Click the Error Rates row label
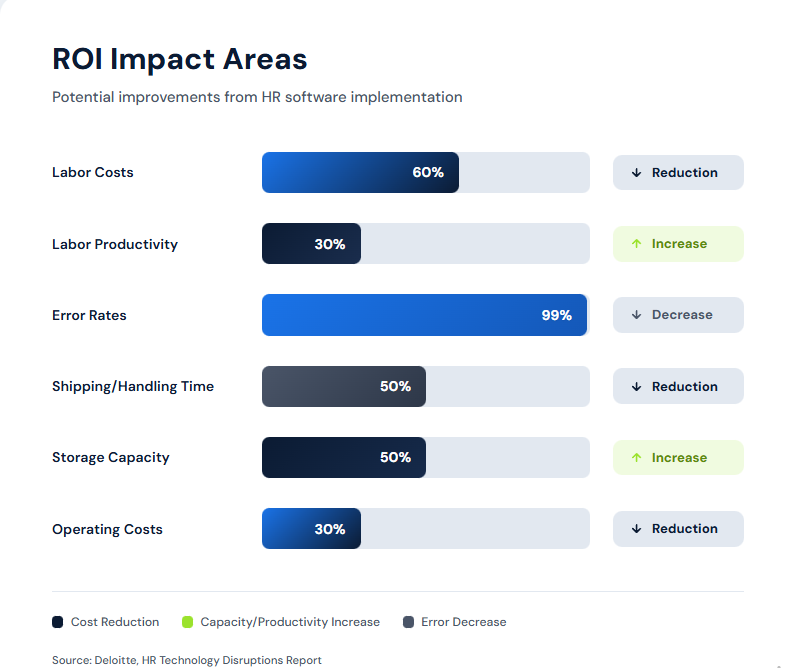Image resolution: width=788 pixels, height=668 pixels. [89, 315]
